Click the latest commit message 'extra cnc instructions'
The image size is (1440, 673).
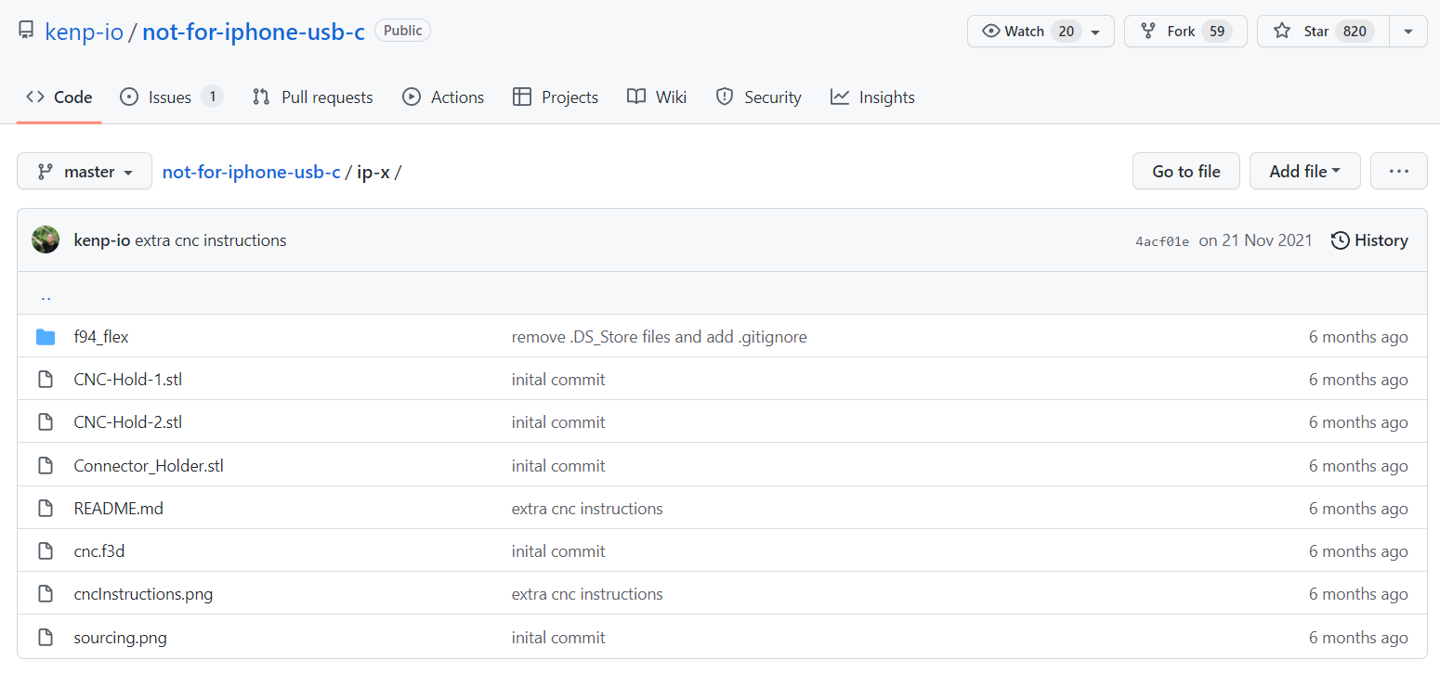click(210, 240)
